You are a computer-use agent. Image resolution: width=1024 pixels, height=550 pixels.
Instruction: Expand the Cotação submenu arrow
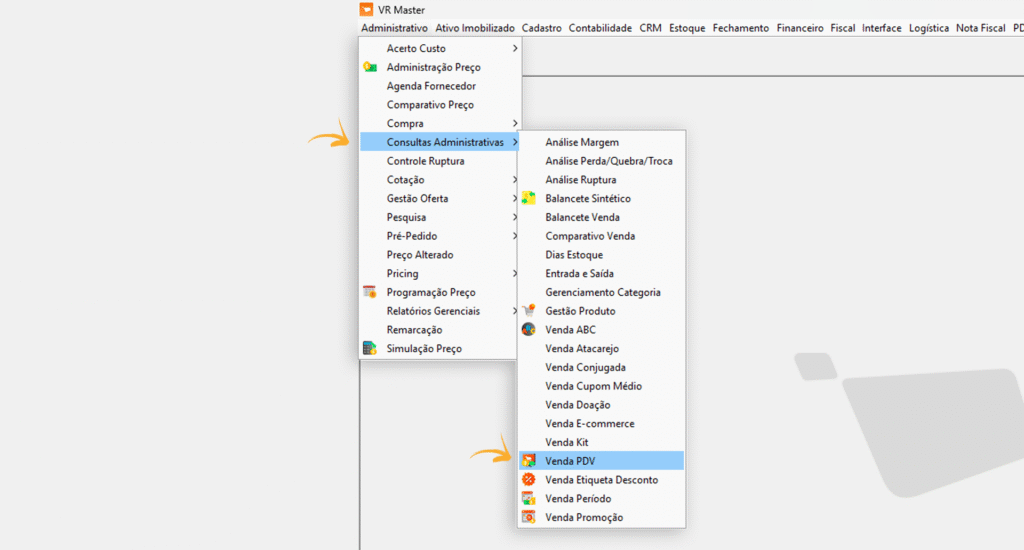515,180
